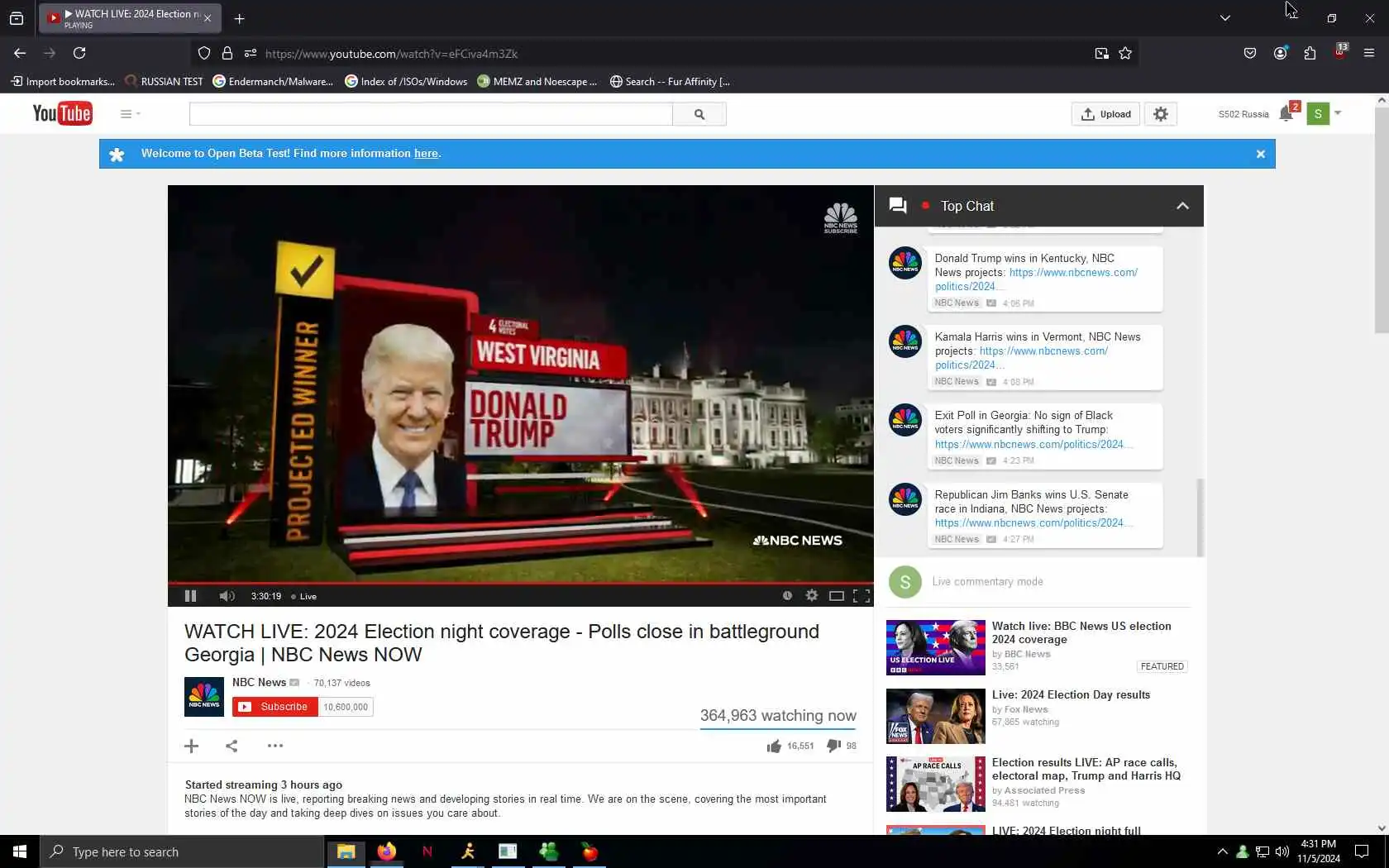Open Top Chat mode selector
Screen dimensions: 1389x868
pyautogui.click(x=967, y=206)
